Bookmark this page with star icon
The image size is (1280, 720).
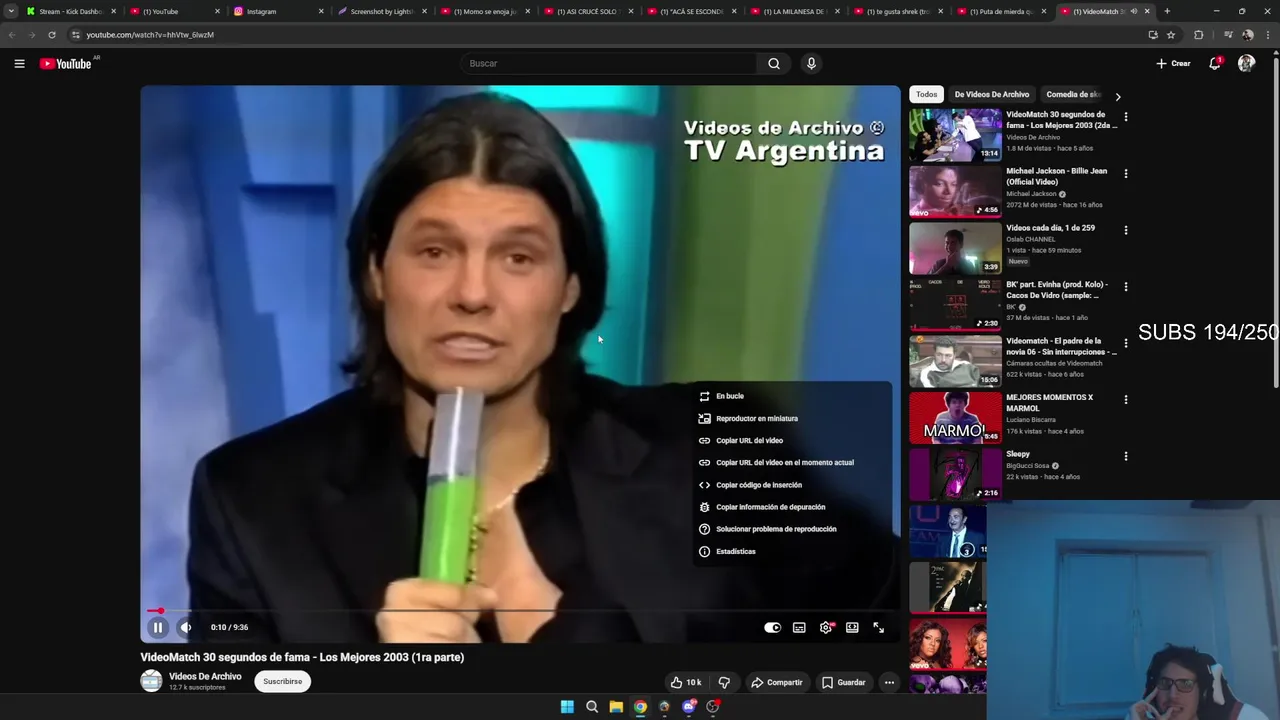click(1171, 34)
